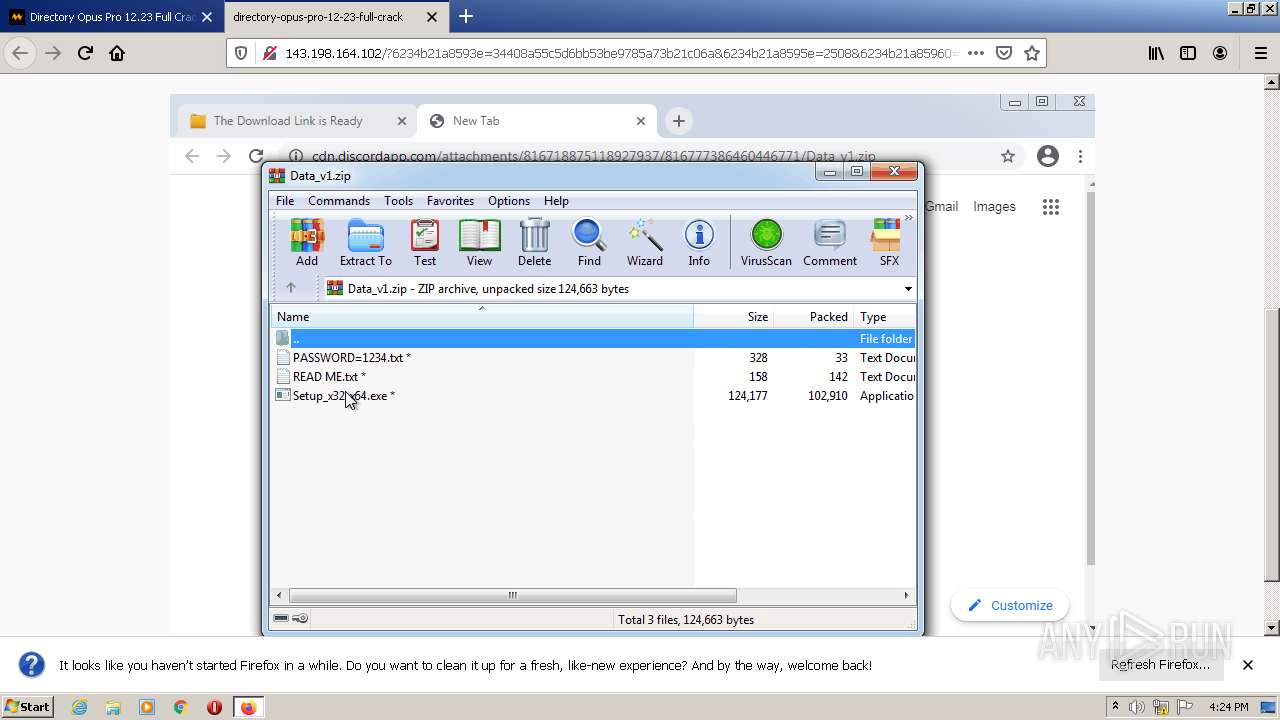Reload page in Firefox
The image size is (1280, 720).
85,53
